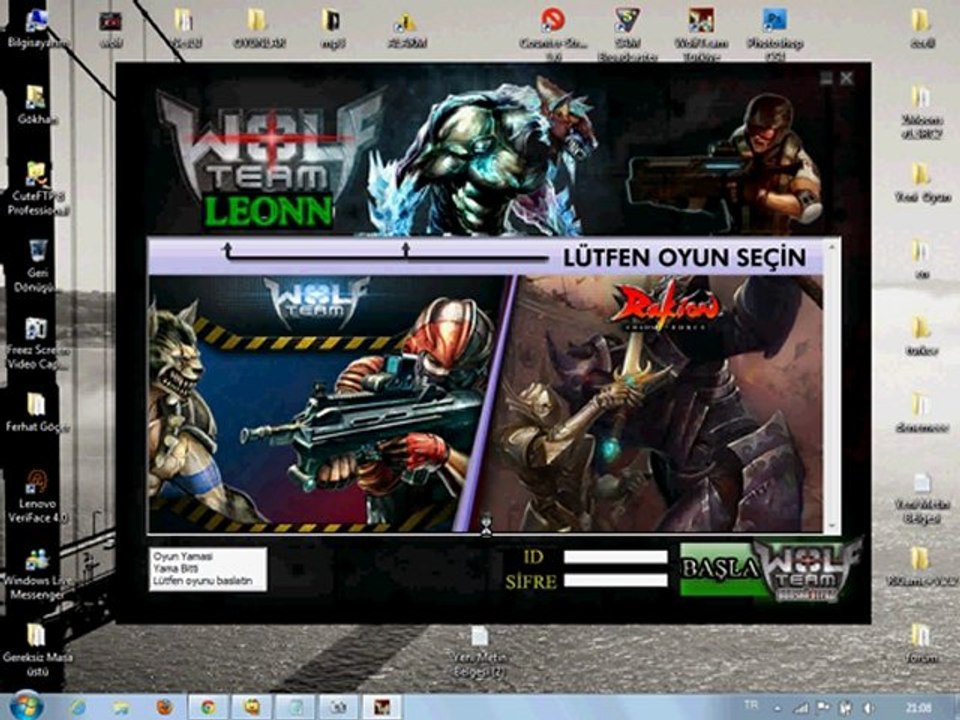The width and height of the screenshot is (960, 720).
Task: Click the 'Oyun Yaması' status line
Action: pos(182,557)
